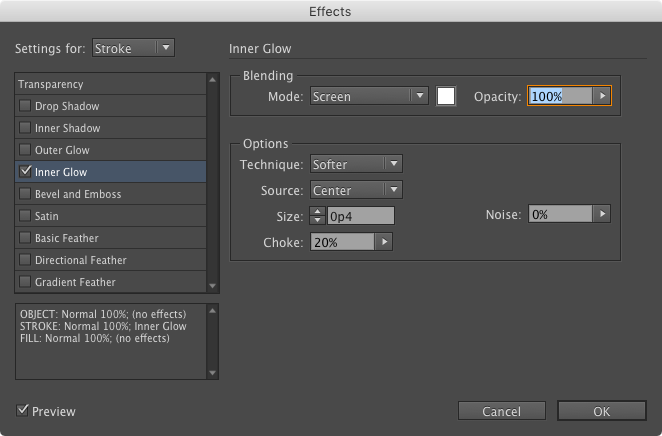Click the Choke 20% field
662x436 pixels.
coord(342,242)
